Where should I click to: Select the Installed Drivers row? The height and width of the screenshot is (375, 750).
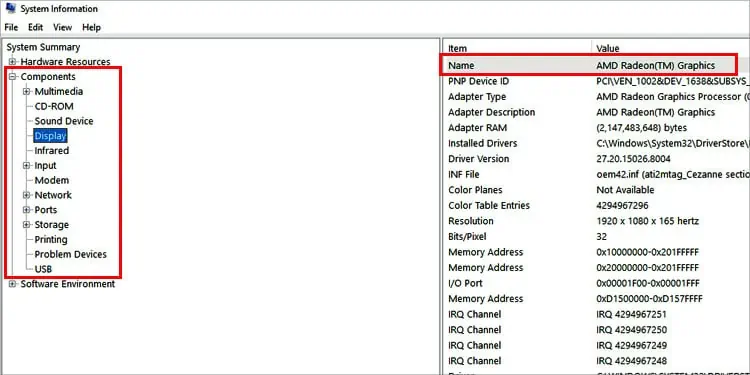(x=596, y=143)
